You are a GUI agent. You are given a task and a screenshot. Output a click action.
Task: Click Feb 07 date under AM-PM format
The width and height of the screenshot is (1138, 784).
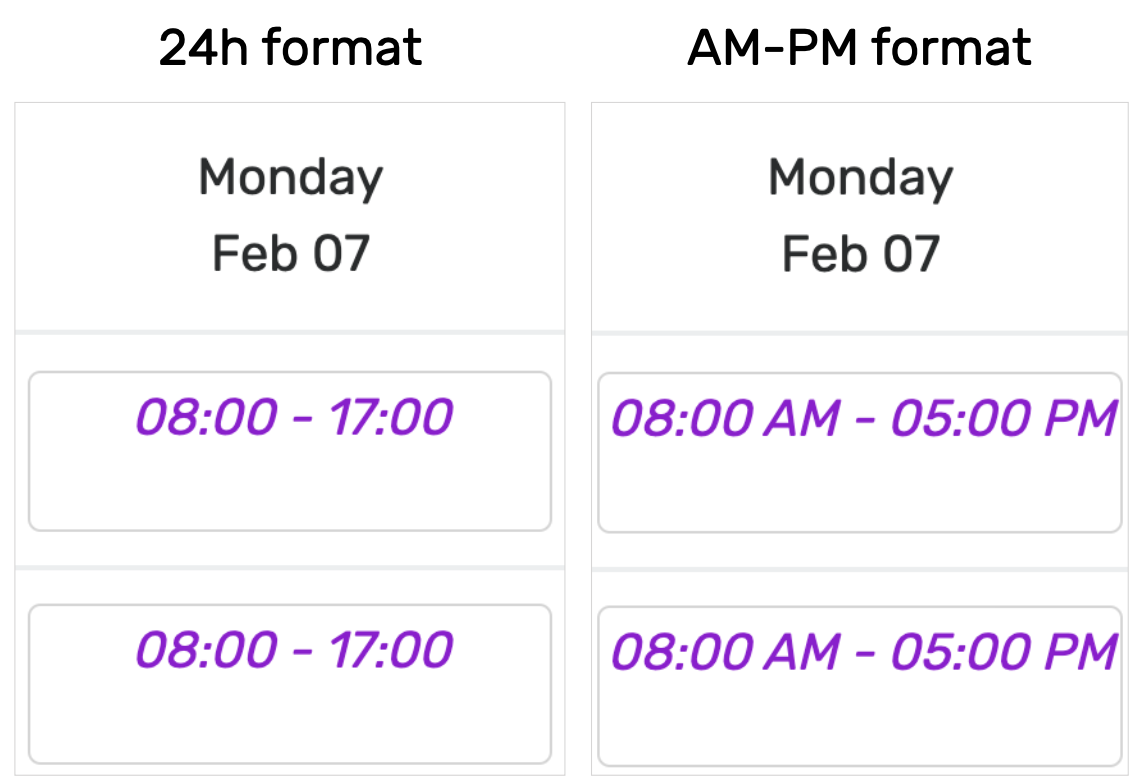860,253
